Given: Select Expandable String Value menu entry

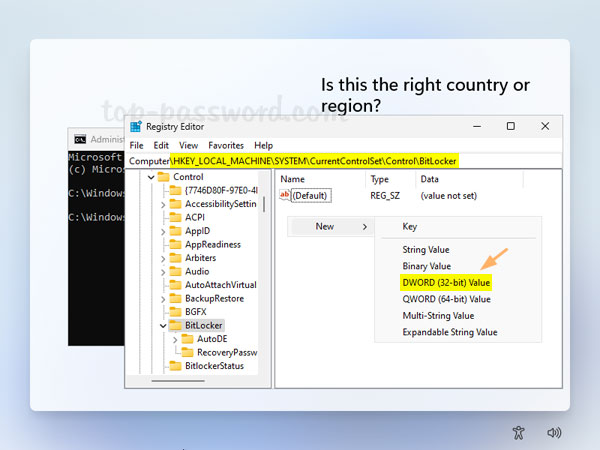Looking at the screenshot, I should click(x=449, y=332).
